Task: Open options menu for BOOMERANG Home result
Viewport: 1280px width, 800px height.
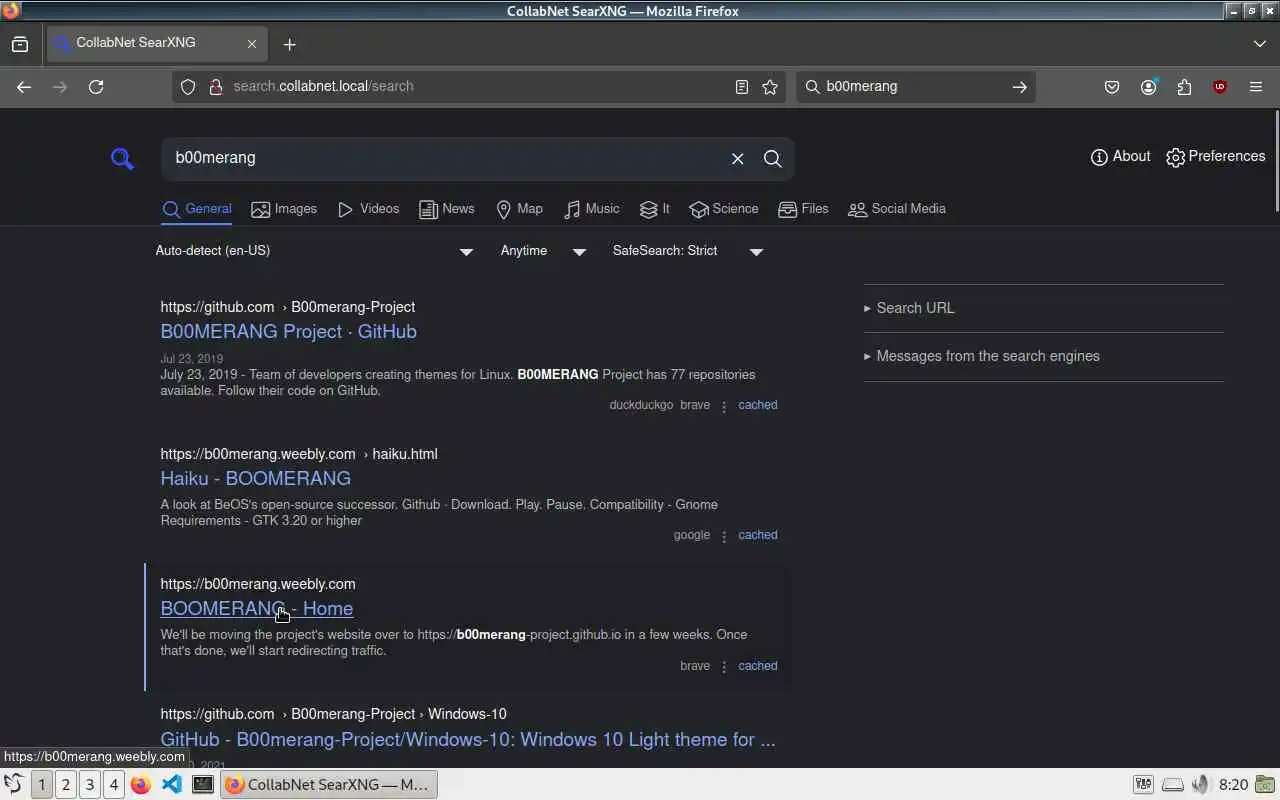Action: click(x=724, y=667)
